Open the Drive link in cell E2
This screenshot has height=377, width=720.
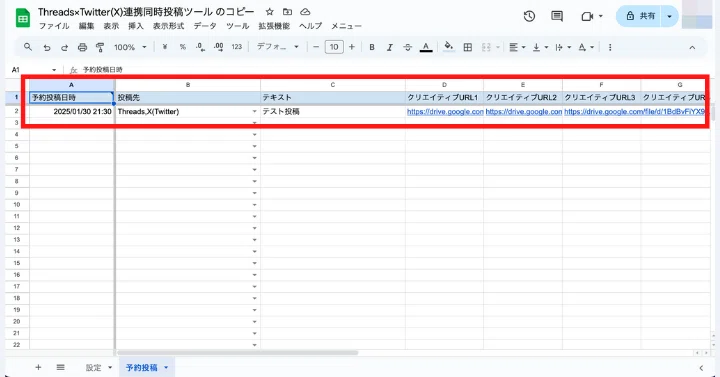click(x=523, y=112)
